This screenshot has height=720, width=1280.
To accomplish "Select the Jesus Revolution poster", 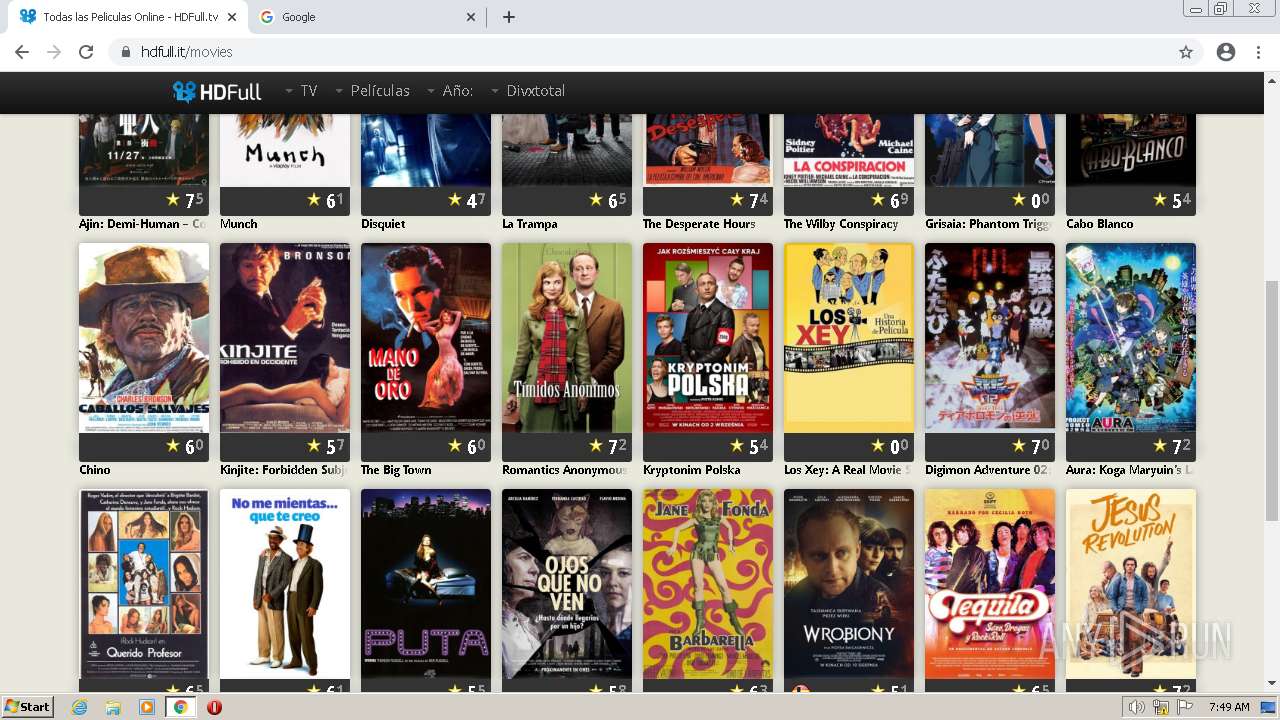I will click(x=1131, y=584).
